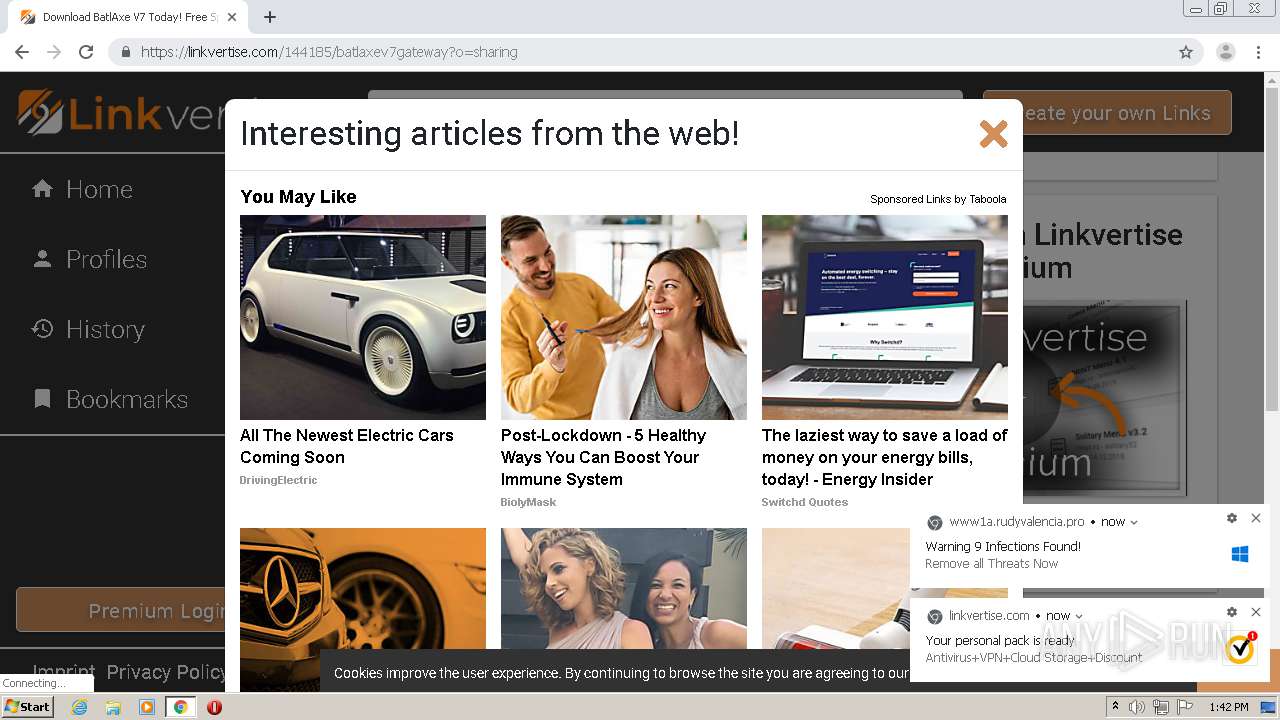Click the Bookmarks ribbon icon
1280x720 pixels.
tap(42, 399)
